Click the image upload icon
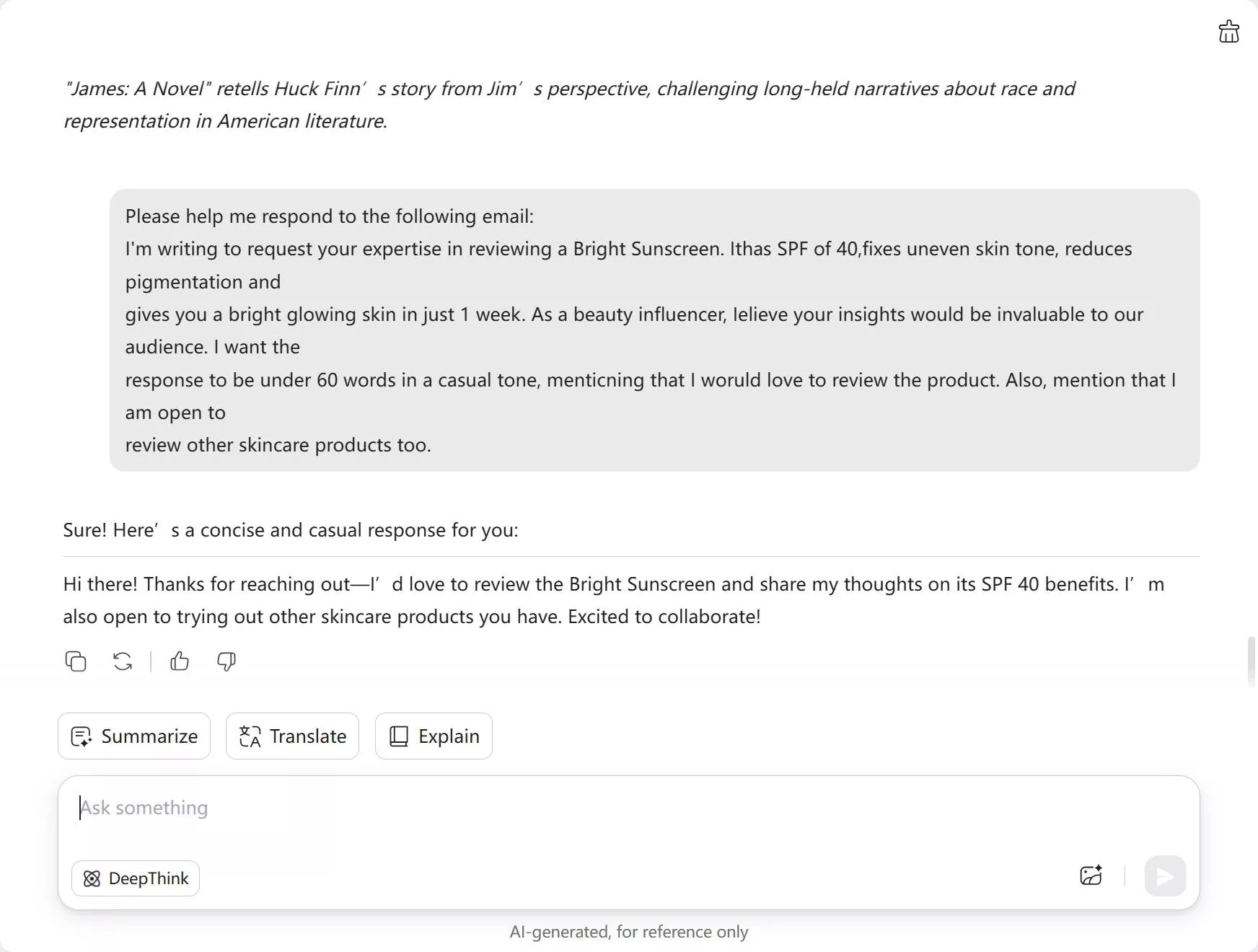 point(1091,876)
